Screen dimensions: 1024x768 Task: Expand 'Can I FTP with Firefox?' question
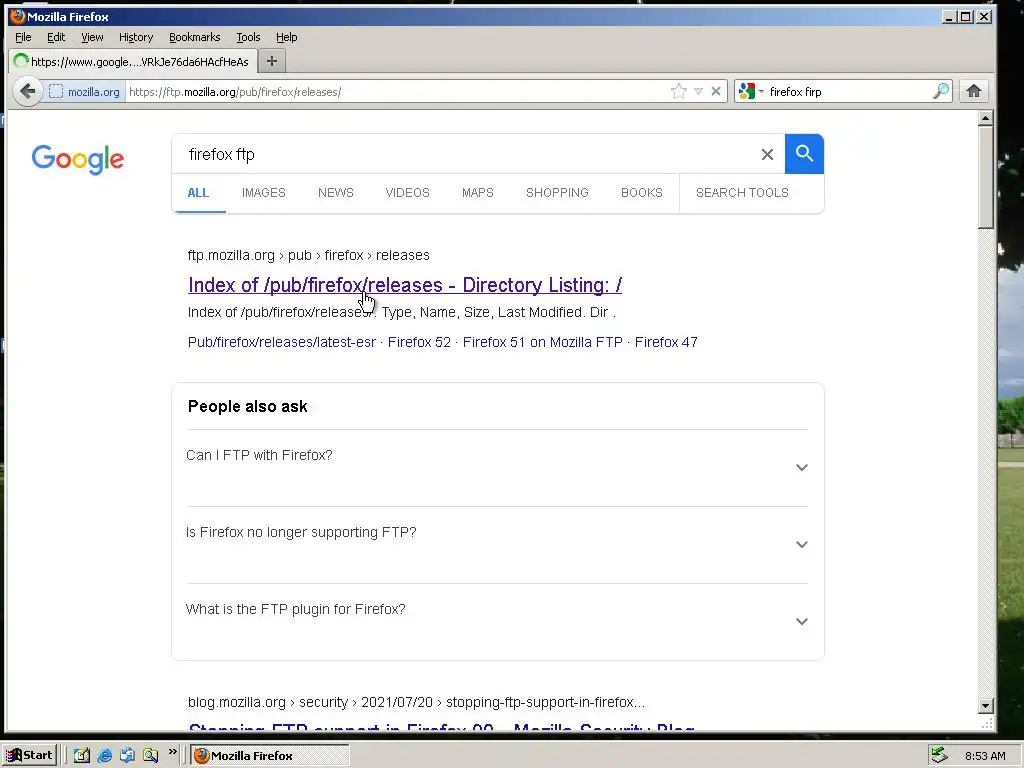click(x=498, y=468)
